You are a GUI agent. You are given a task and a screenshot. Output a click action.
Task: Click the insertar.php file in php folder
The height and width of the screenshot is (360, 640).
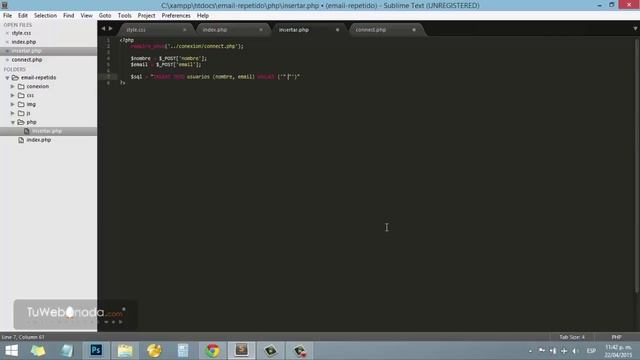(47, 131)
